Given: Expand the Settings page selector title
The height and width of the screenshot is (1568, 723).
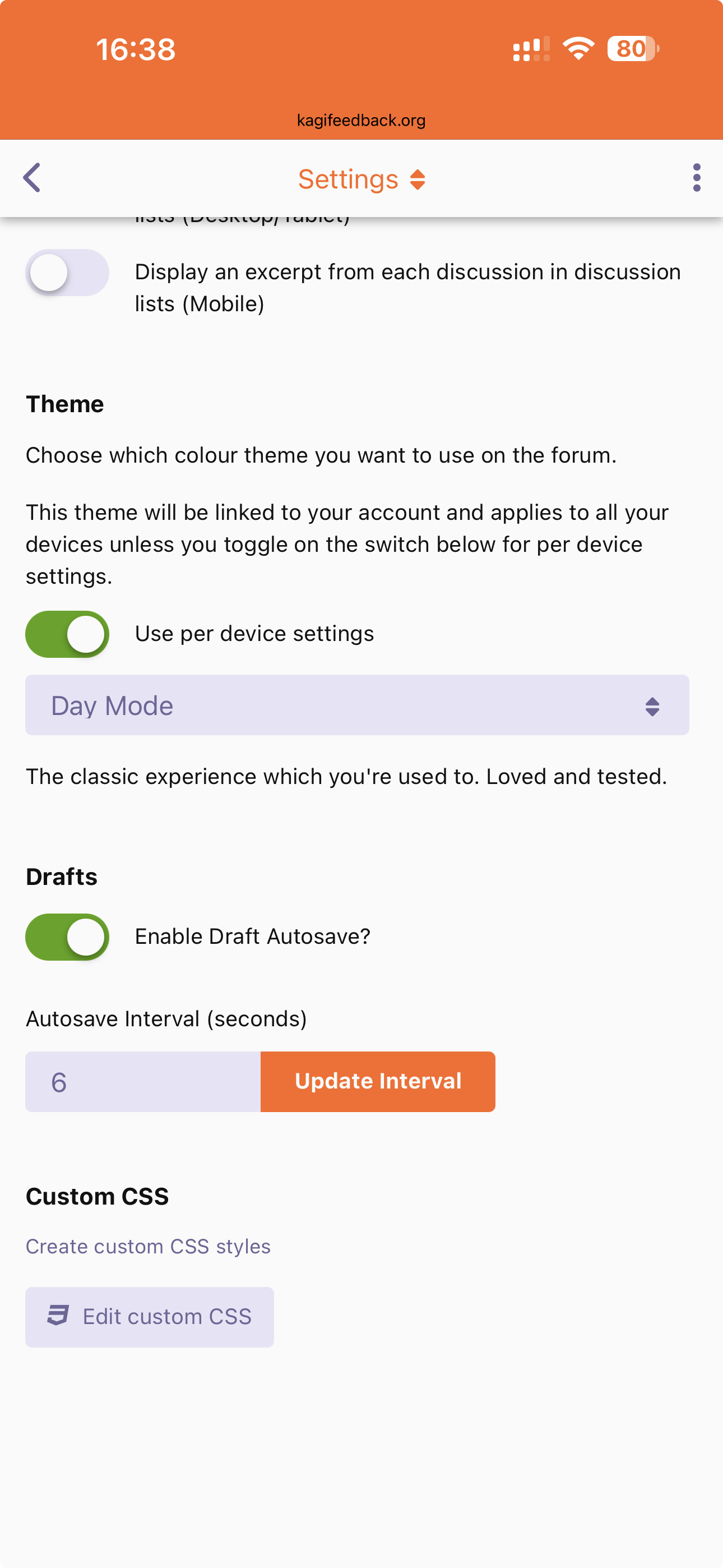Looking at the screenshot, I should 348,179.
